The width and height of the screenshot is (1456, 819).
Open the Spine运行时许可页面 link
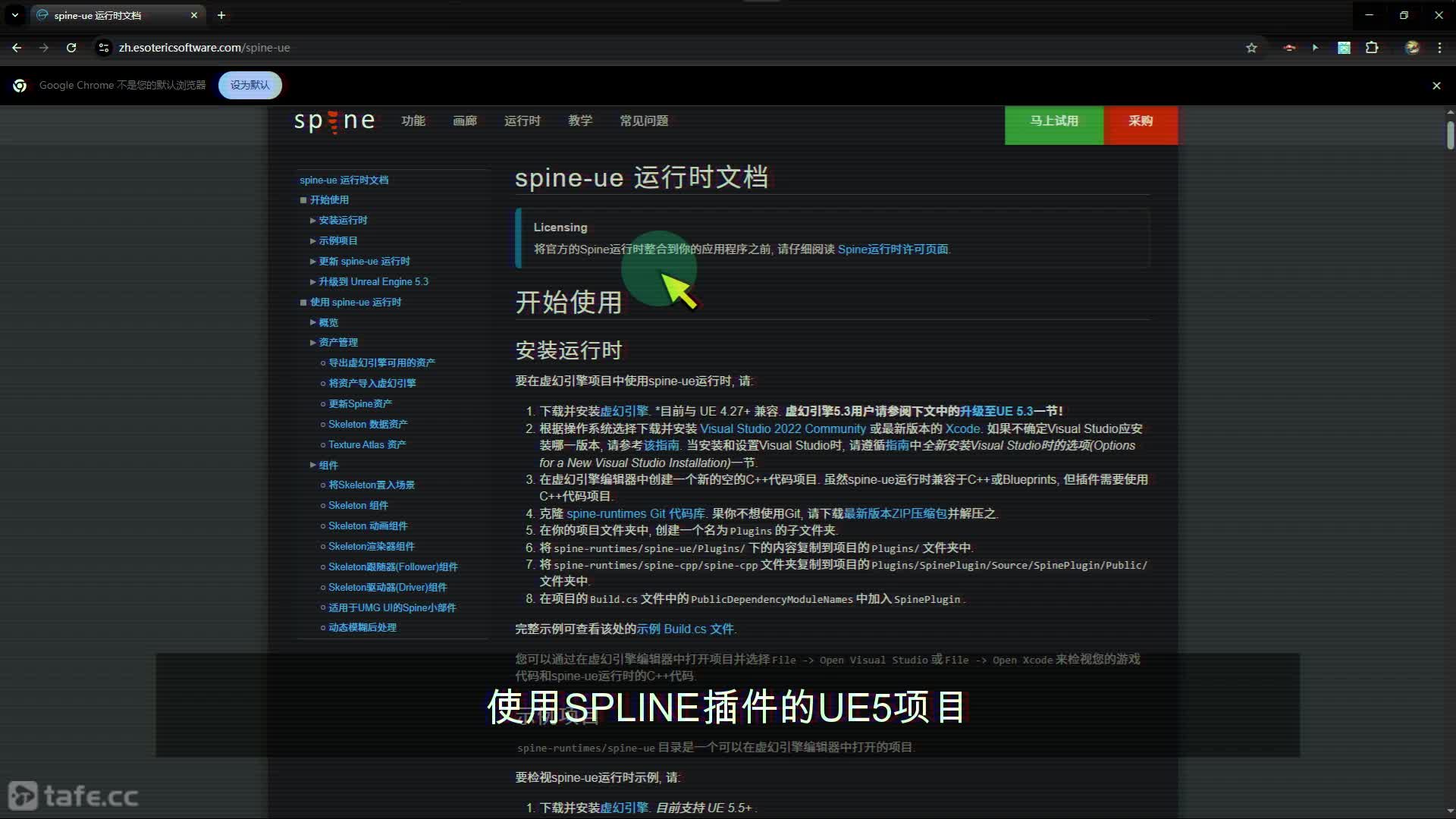click(893, 249)
